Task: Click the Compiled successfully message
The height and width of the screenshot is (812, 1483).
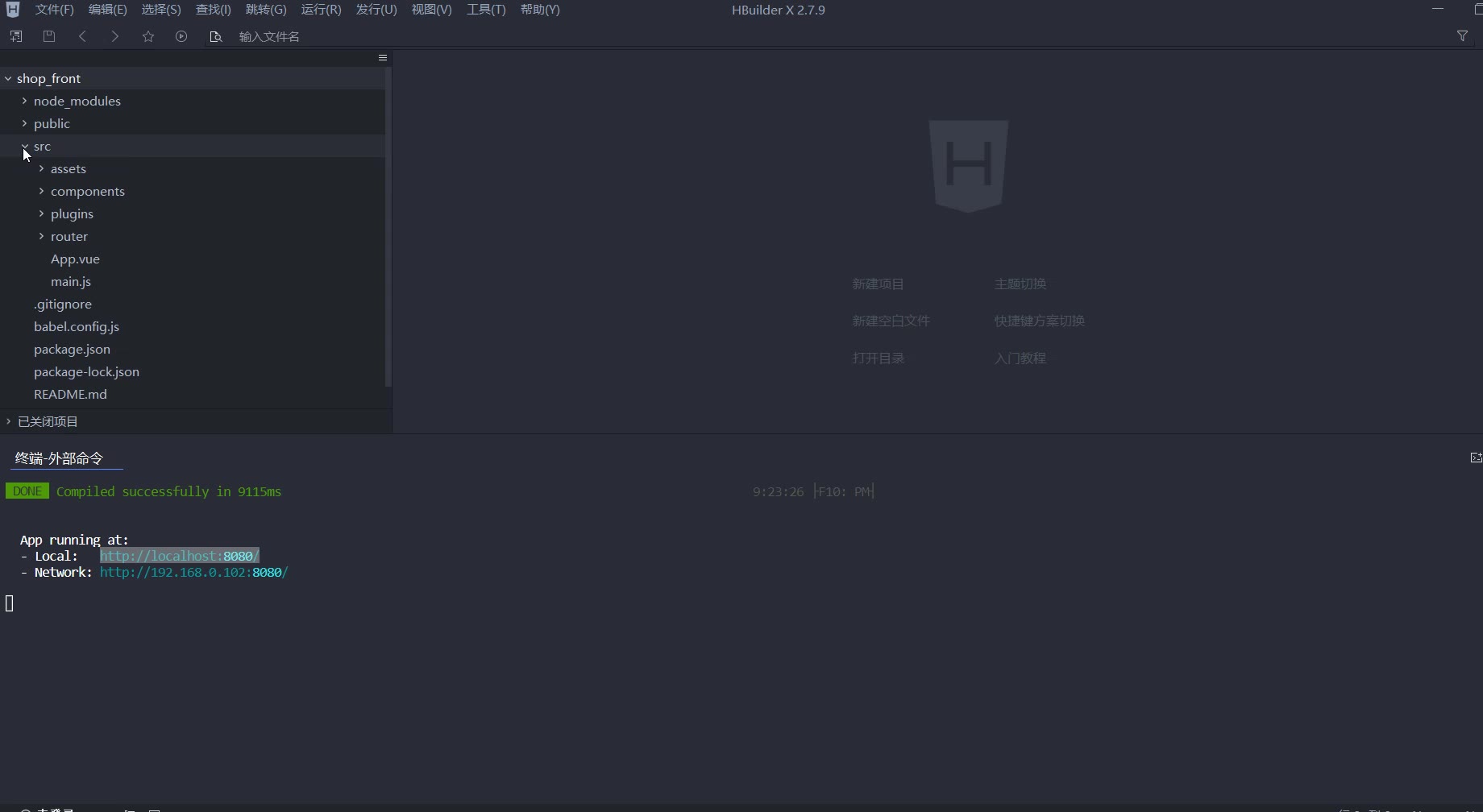Action: (168, 491)
